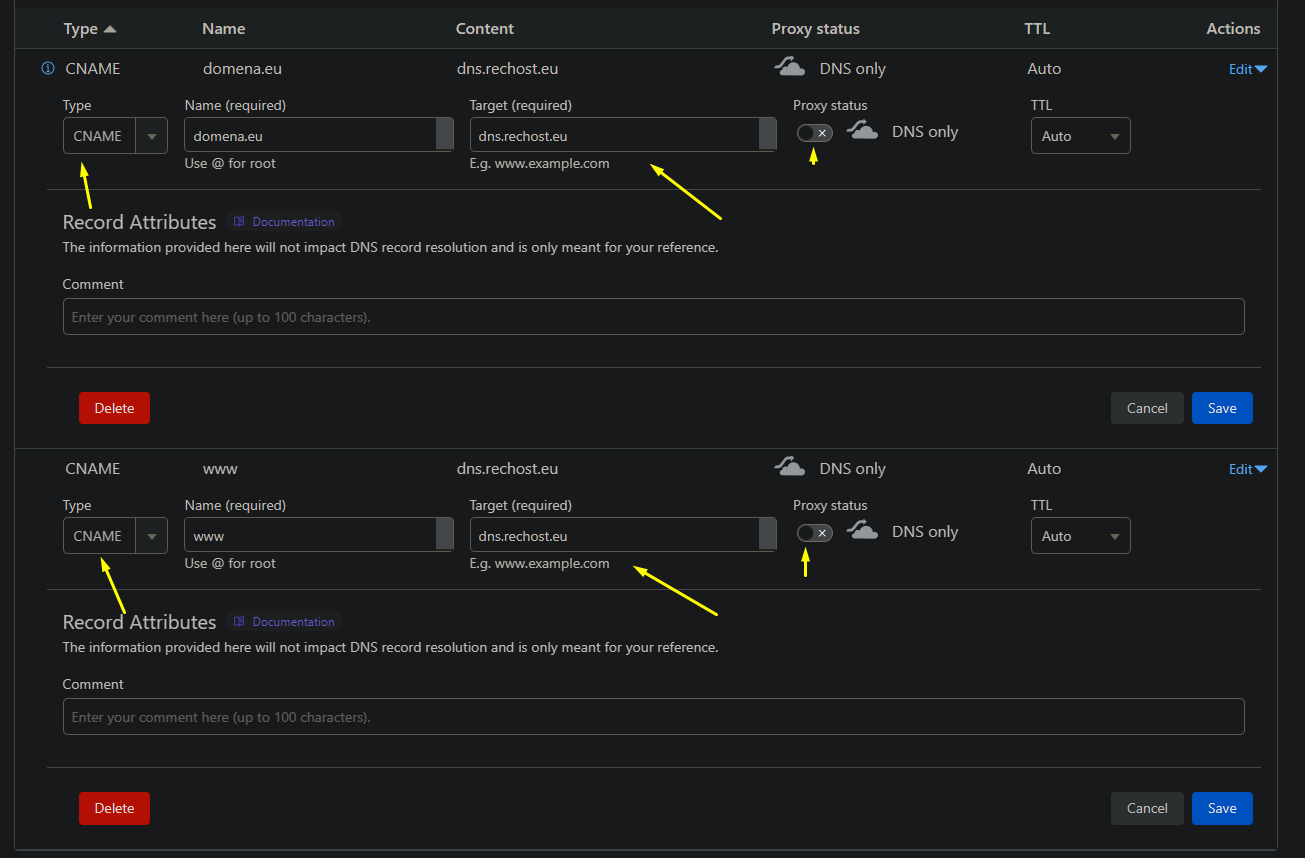The width and height of the screenshot is (1305, 858).
Task: Collapse www record using Edit
Action: 1247,469
